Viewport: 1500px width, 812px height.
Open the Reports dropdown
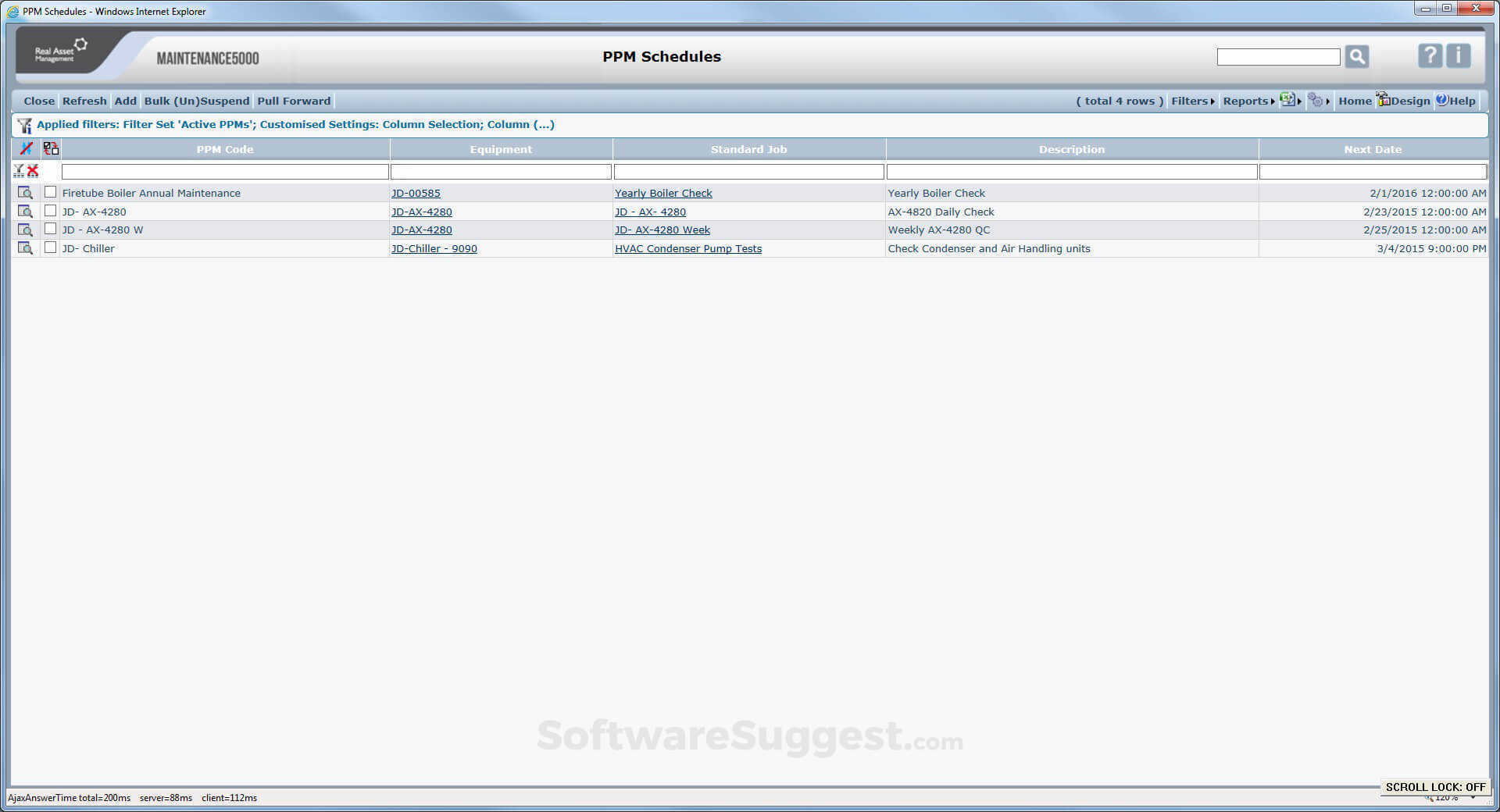[1245, 101]
